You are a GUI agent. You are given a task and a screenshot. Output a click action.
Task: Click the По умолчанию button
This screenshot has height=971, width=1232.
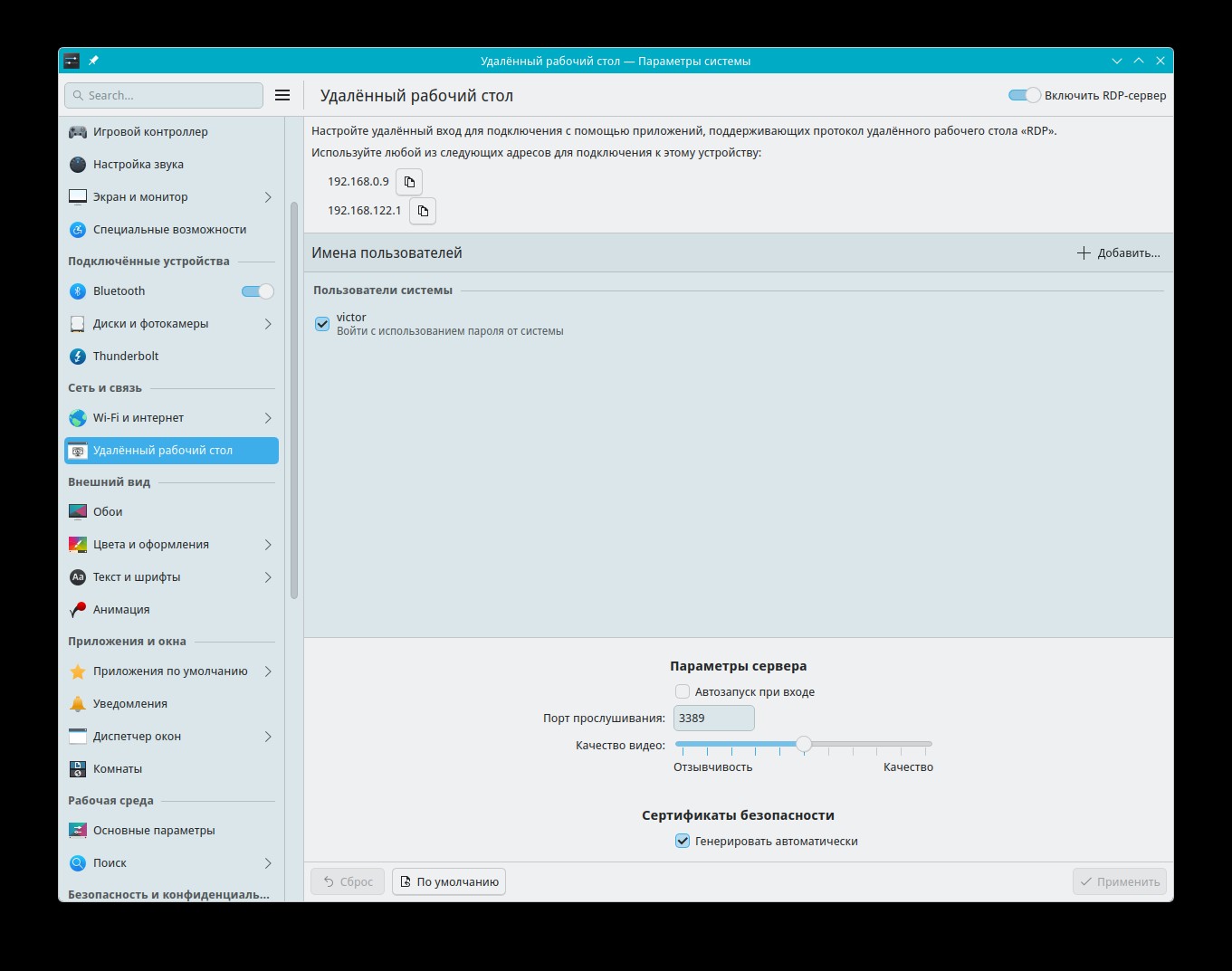pyautogui.click(x=449, y=881)
